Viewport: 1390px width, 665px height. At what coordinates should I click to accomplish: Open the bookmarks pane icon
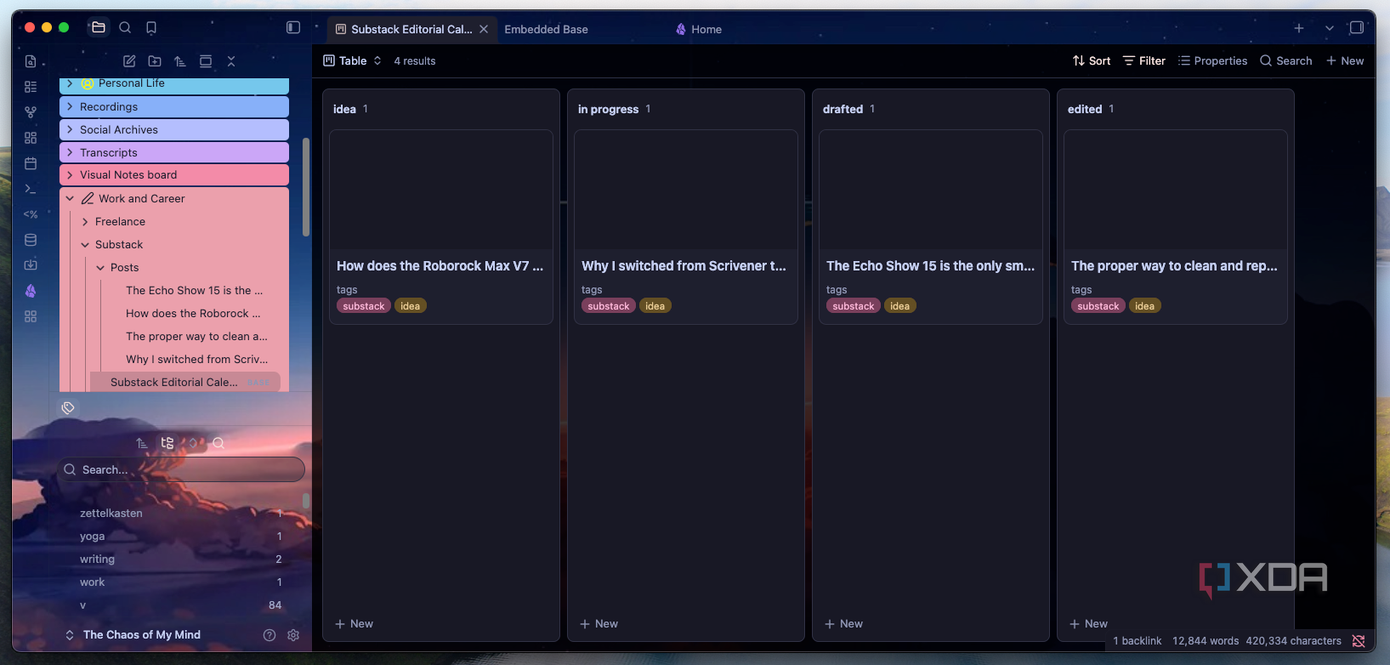click(151, 28)
